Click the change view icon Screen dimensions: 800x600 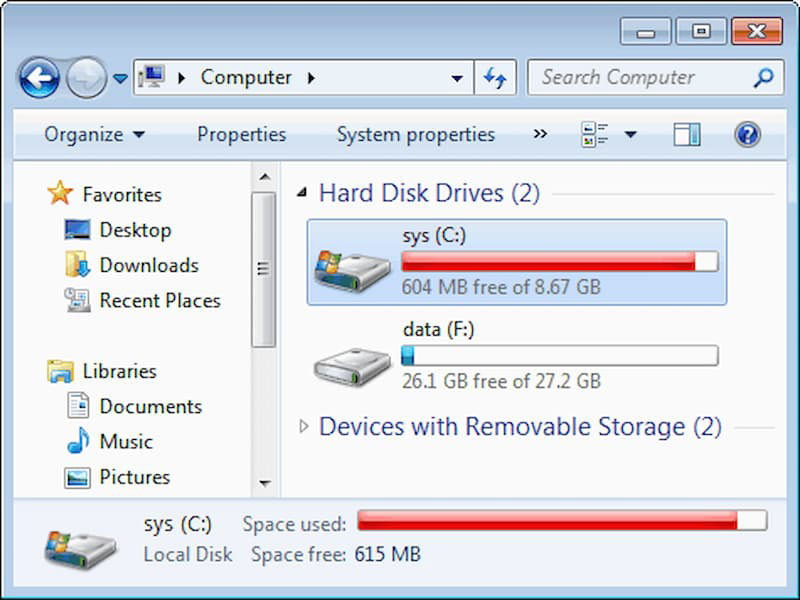594,135
